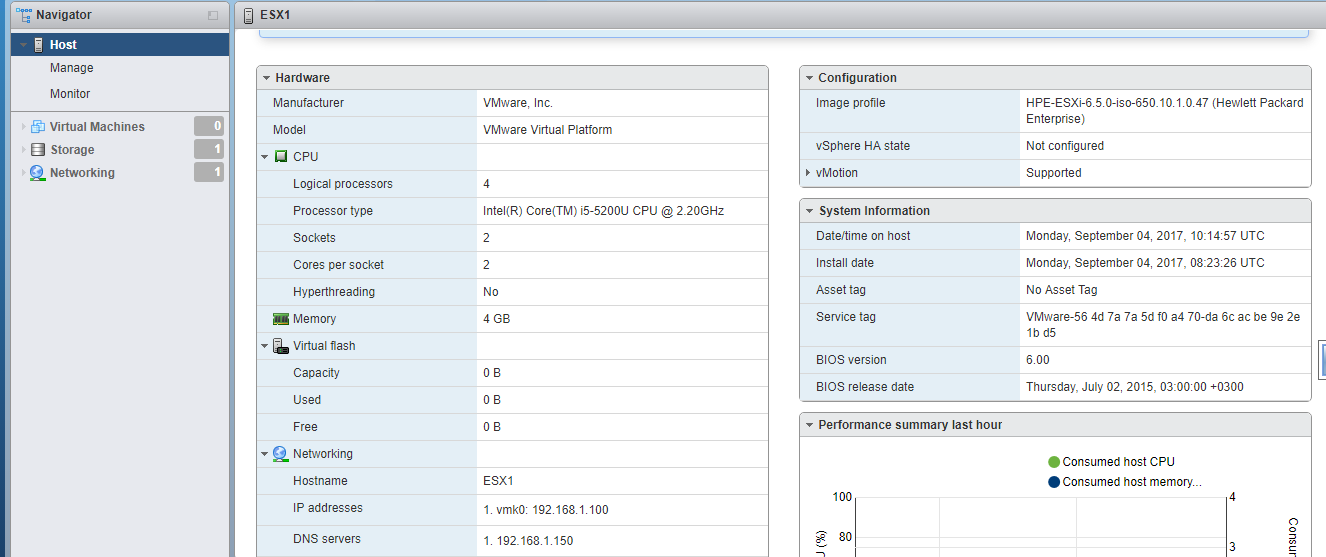The image size is (1326, 557).
Task: Select Virtual Machines in Navigator
Action: tap(97, 127)
